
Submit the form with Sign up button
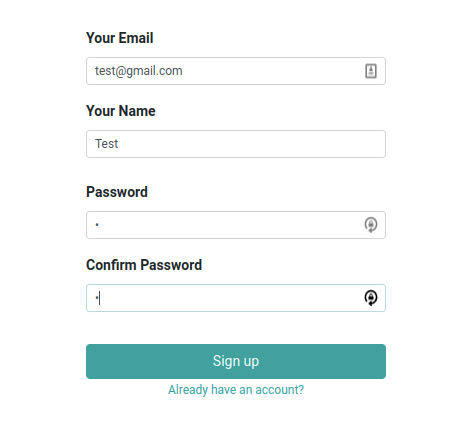[236, 361]
